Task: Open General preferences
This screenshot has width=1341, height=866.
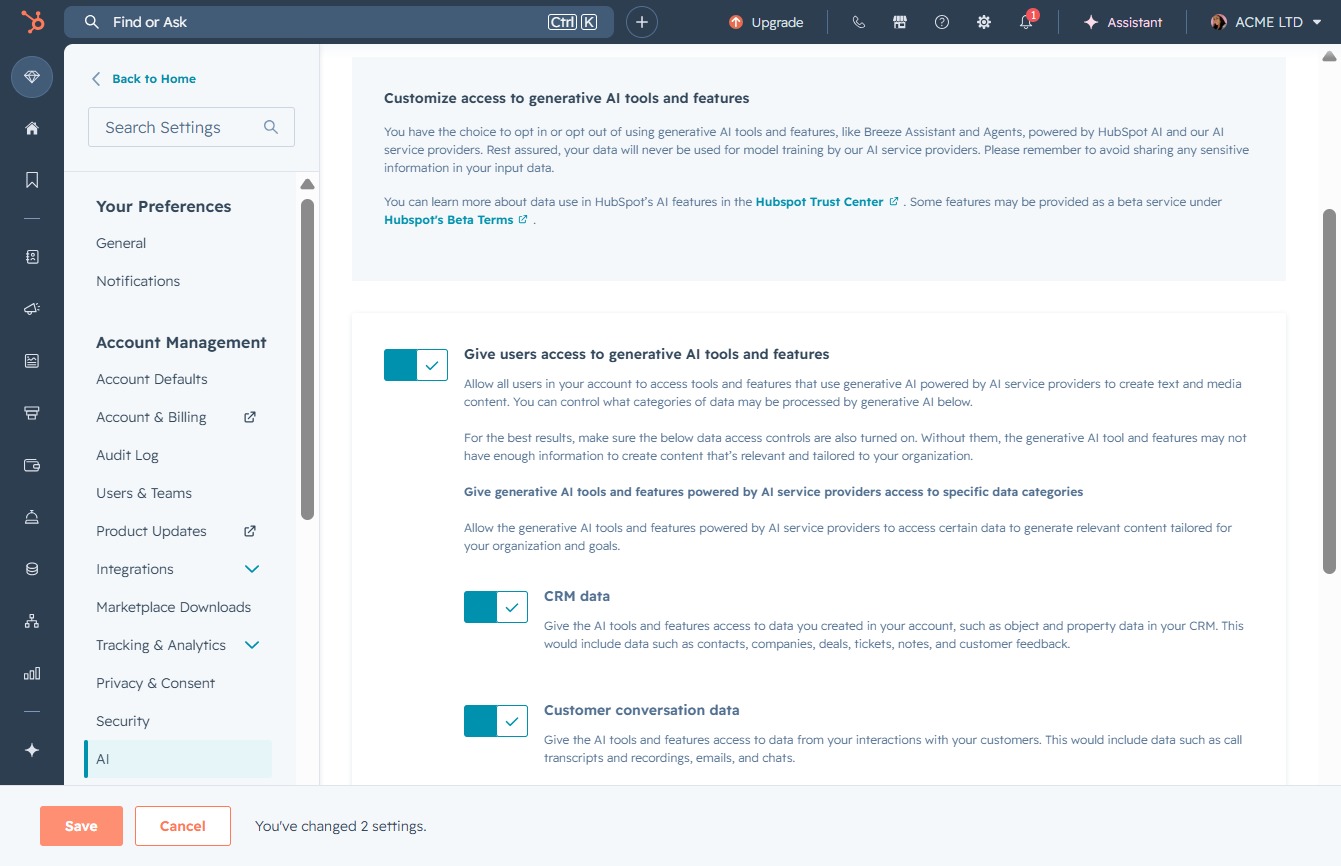Action: click(121, 243)
